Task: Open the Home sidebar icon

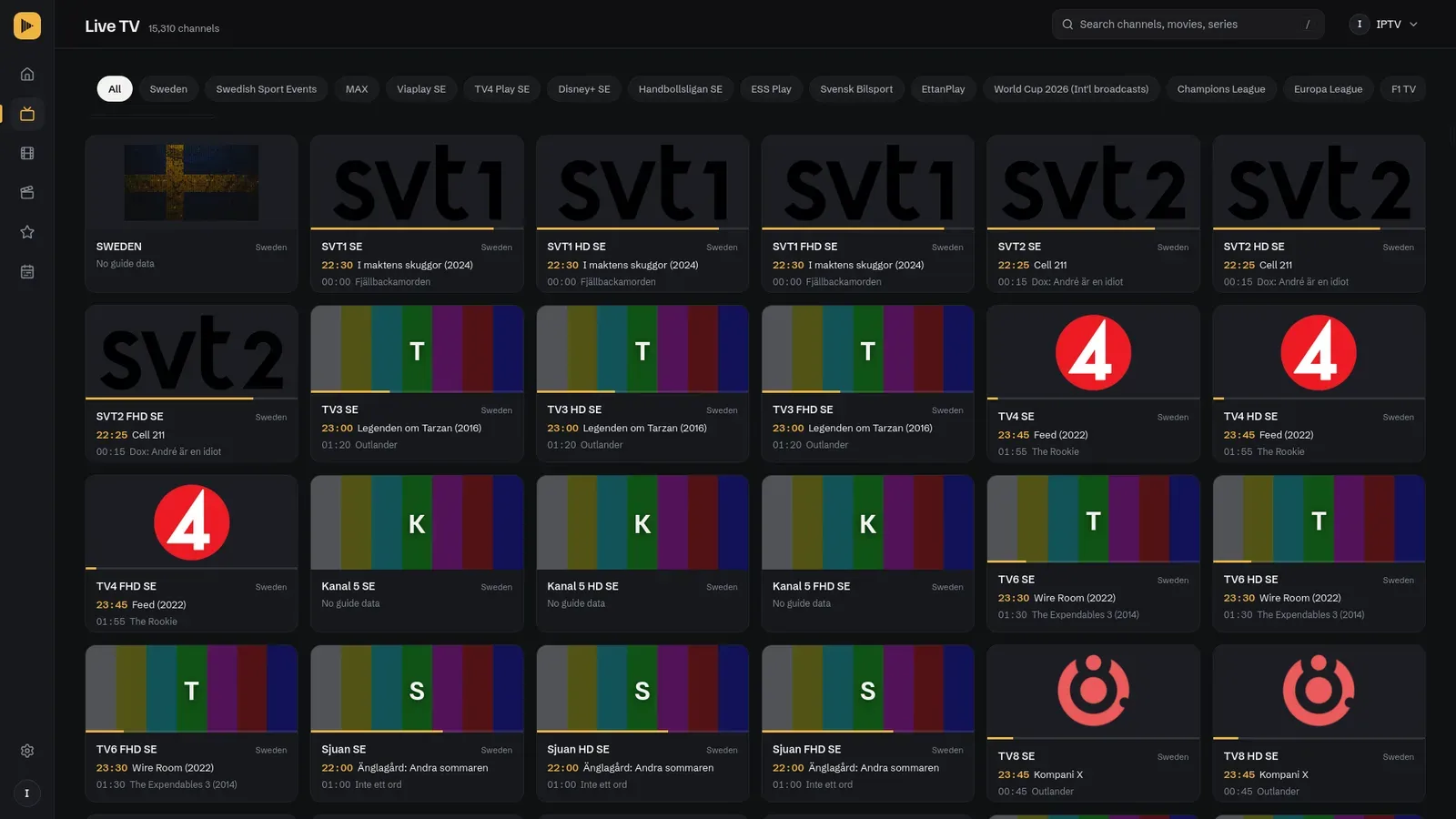Action: tap(27, 75)
